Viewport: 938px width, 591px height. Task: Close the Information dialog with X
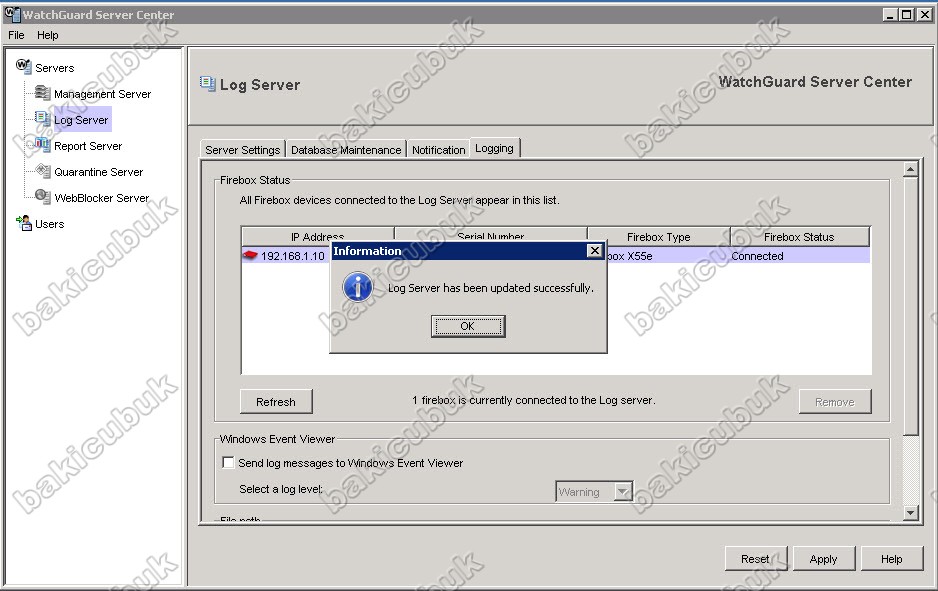(x=594, y=251)
